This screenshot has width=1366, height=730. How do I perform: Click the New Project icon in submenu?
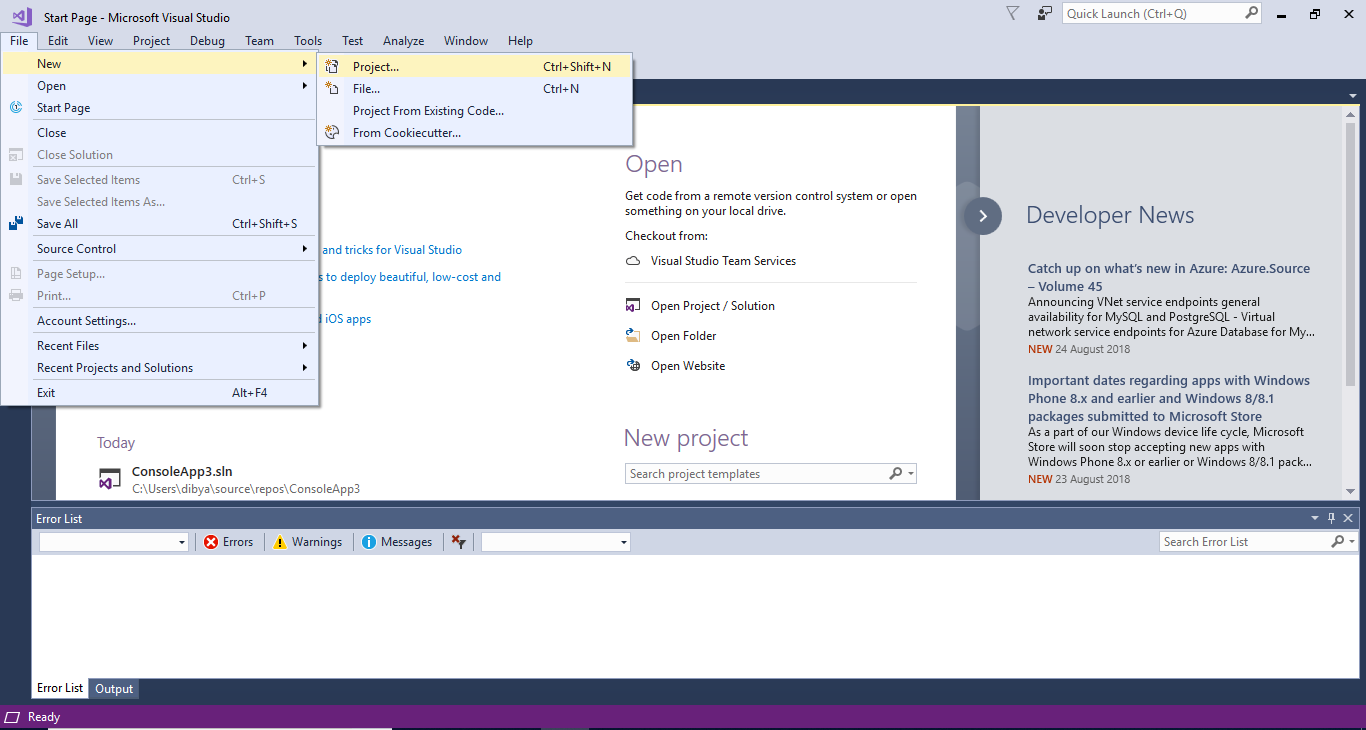click(x=332, y=67)
